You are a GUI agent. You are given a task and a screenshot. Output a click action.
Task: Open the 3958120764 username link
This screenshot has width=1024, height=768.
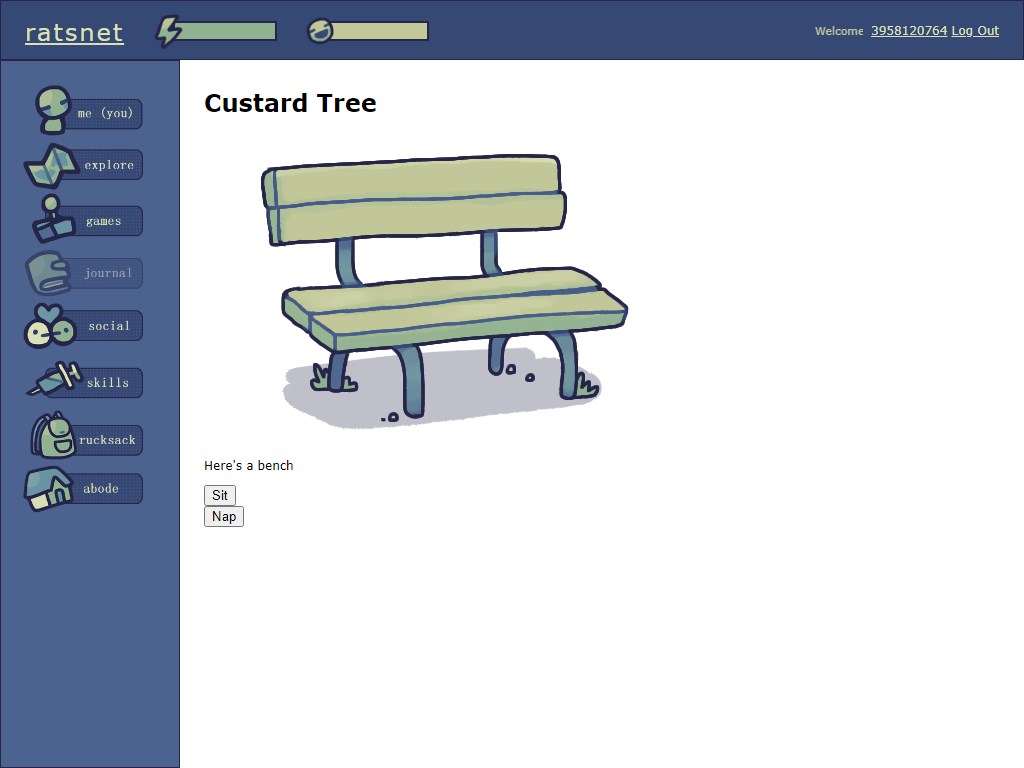tap(908, 31)
